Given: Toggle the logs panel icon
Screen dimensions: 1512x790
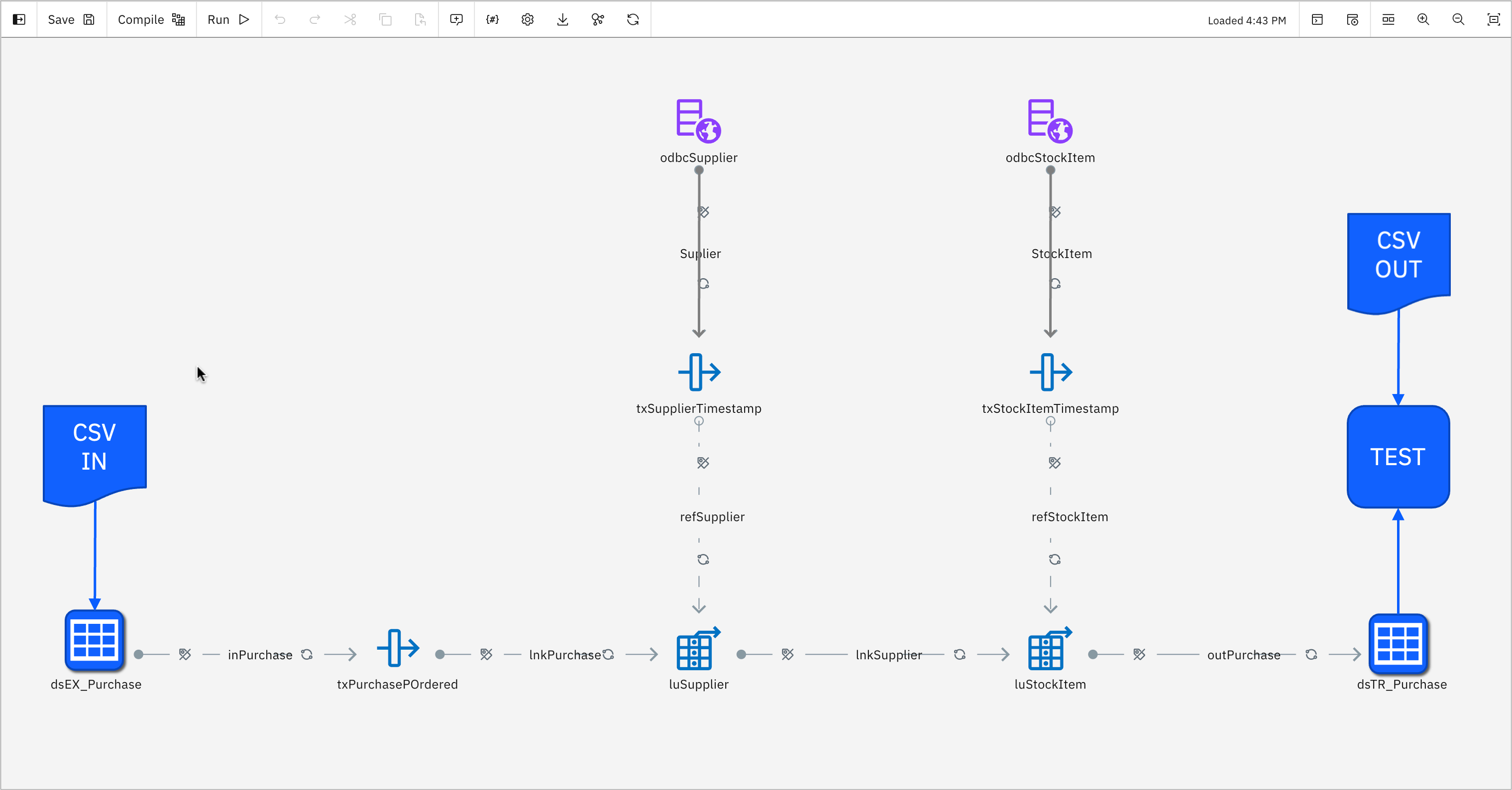Looking at the screenshot, I should pos(1317,19).
